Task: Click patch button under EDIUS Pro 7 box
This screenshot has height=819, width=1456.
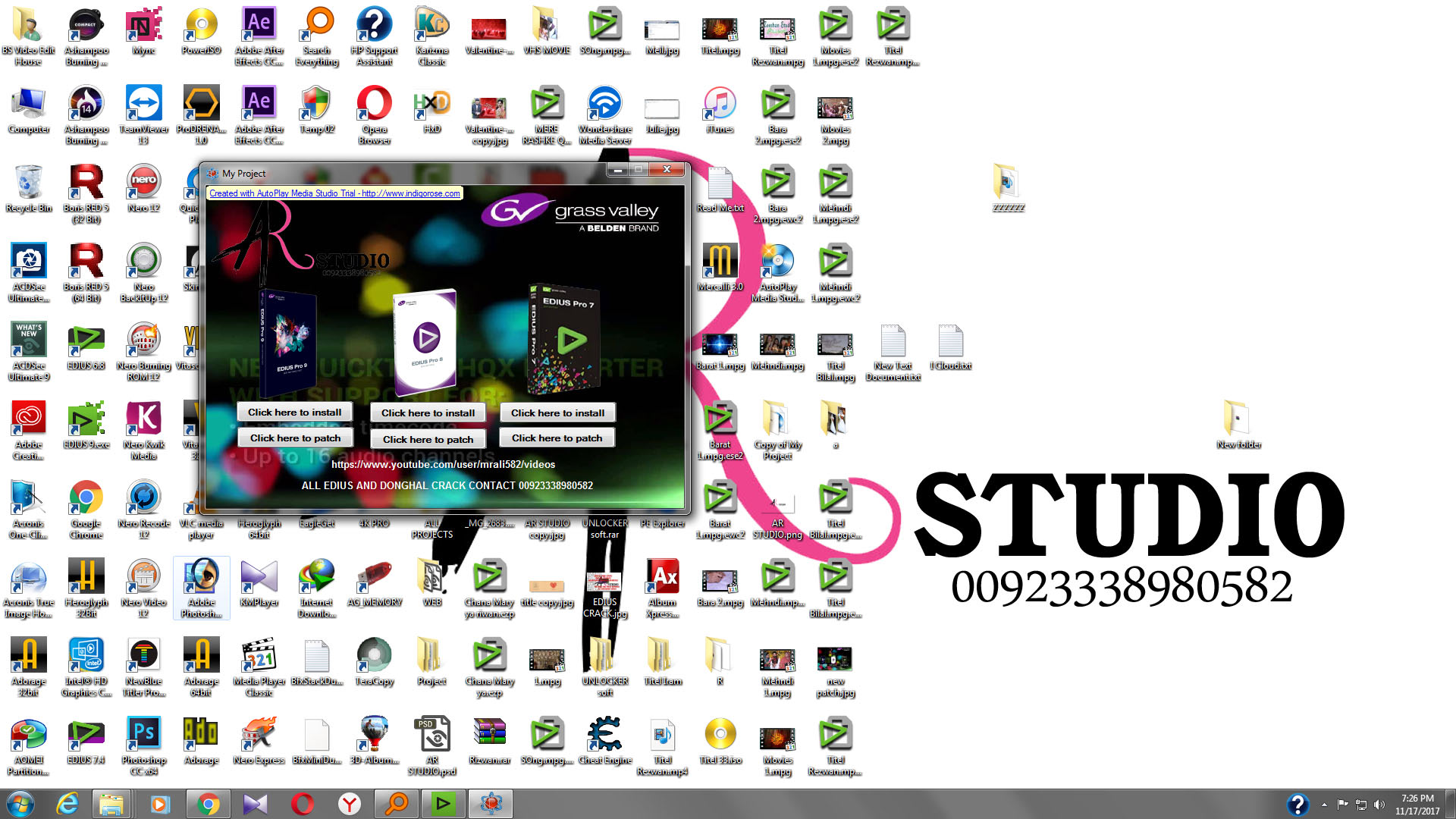Action: coord(557,438)
